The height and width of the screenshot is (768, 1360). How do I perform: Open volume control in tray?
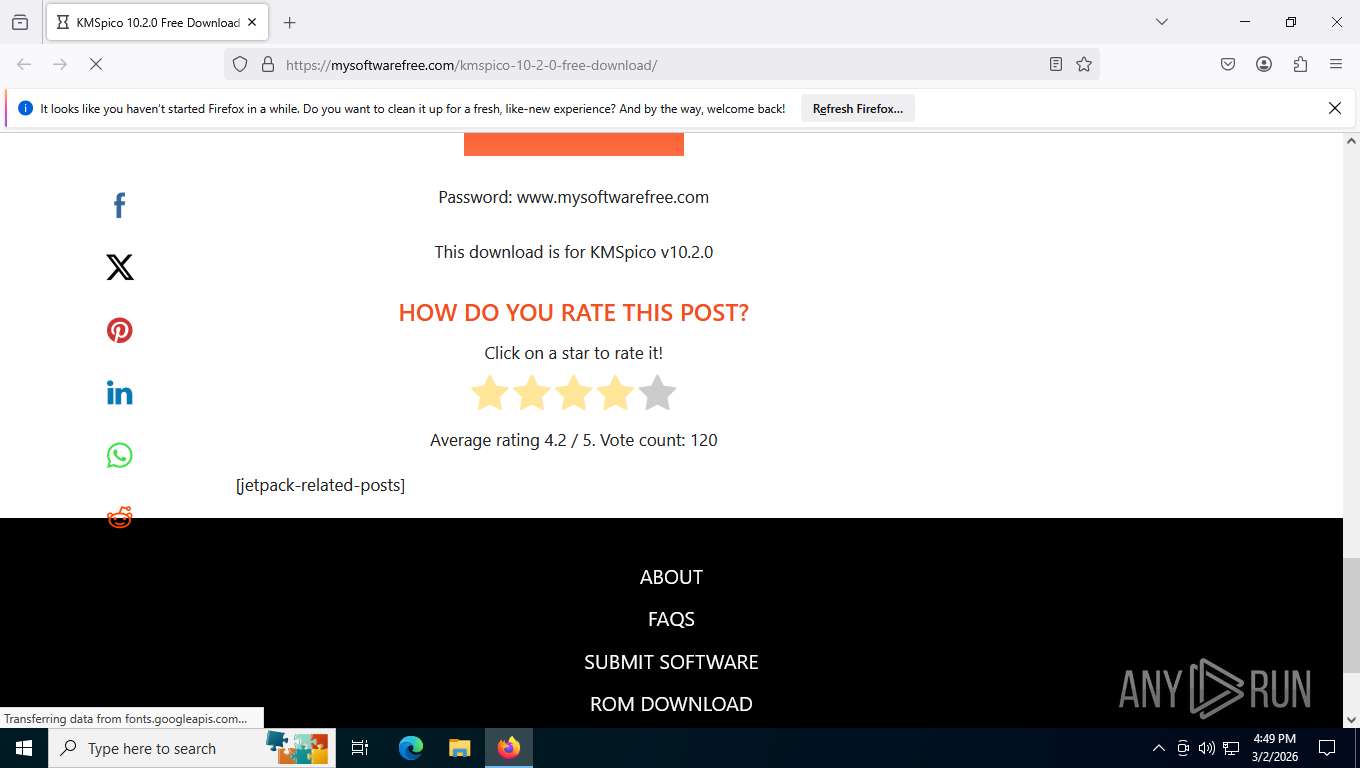point(1207,748)
